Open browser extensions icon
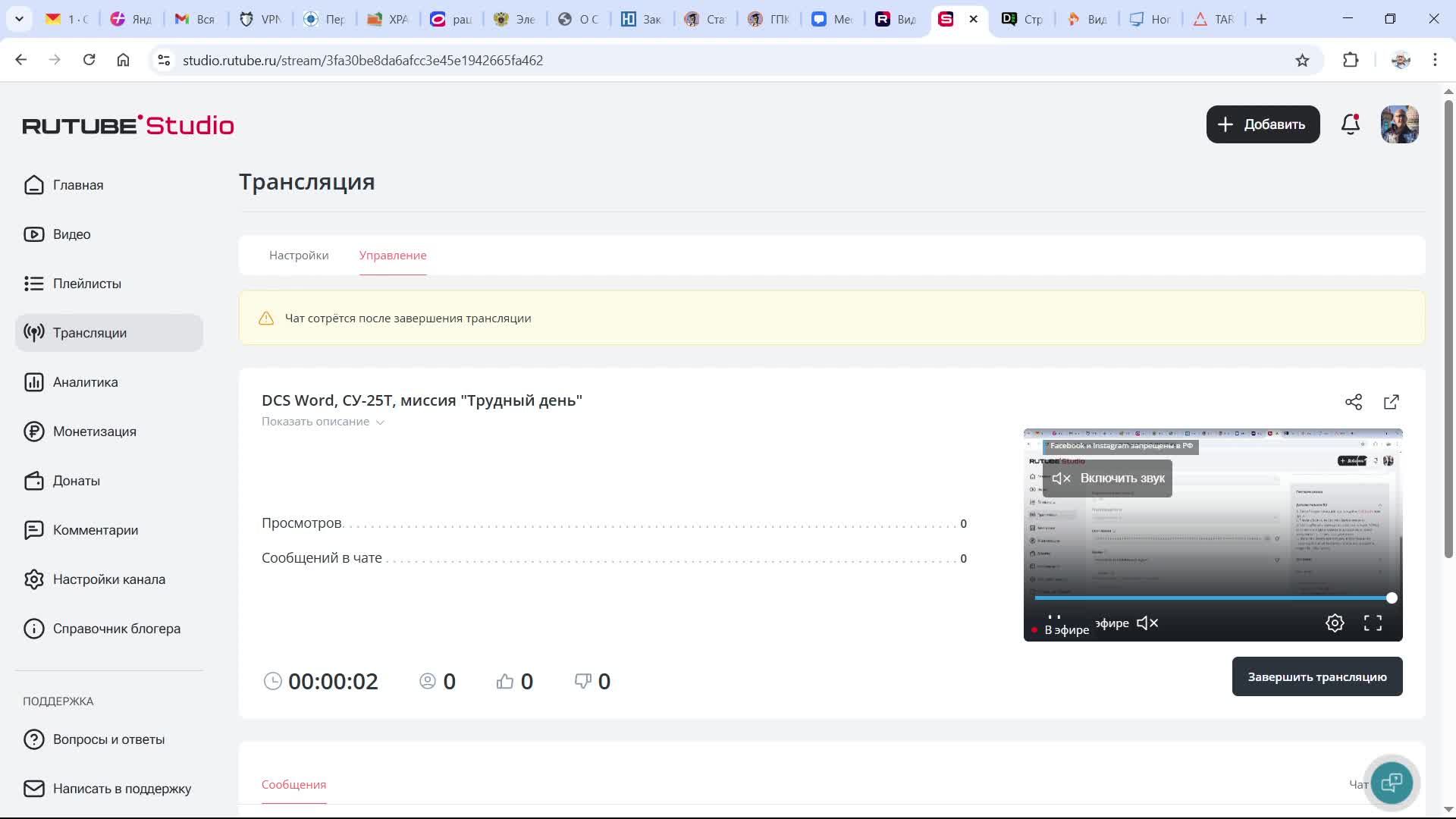1456x819 pixels. click(1351, 61)
